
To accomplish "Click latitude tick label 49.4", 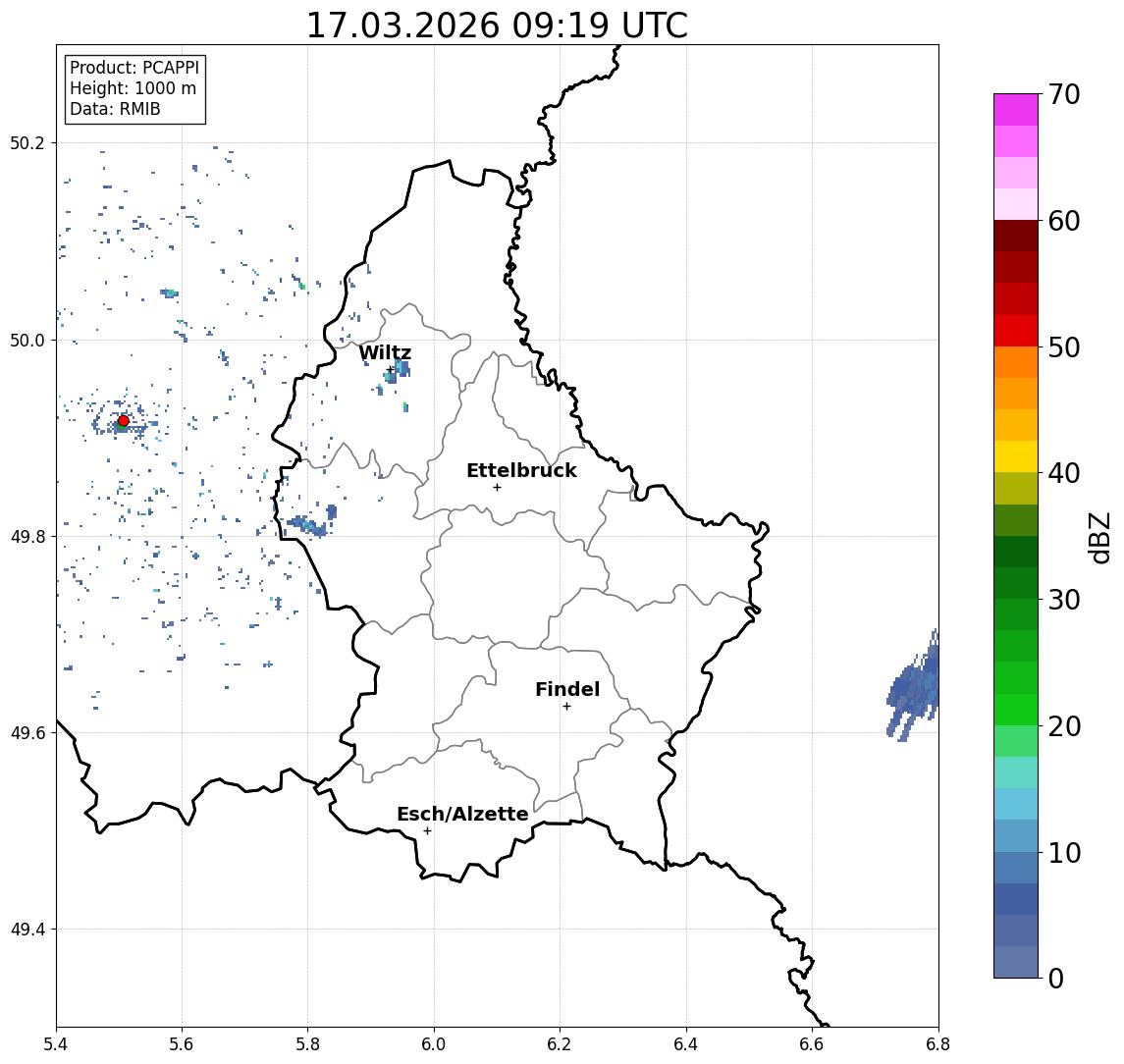I will coord(27,930).
